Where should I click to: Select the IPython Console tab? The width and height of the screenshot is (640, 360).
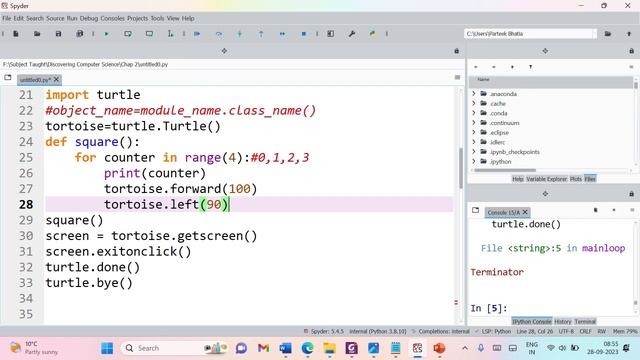tap(531, 322)
